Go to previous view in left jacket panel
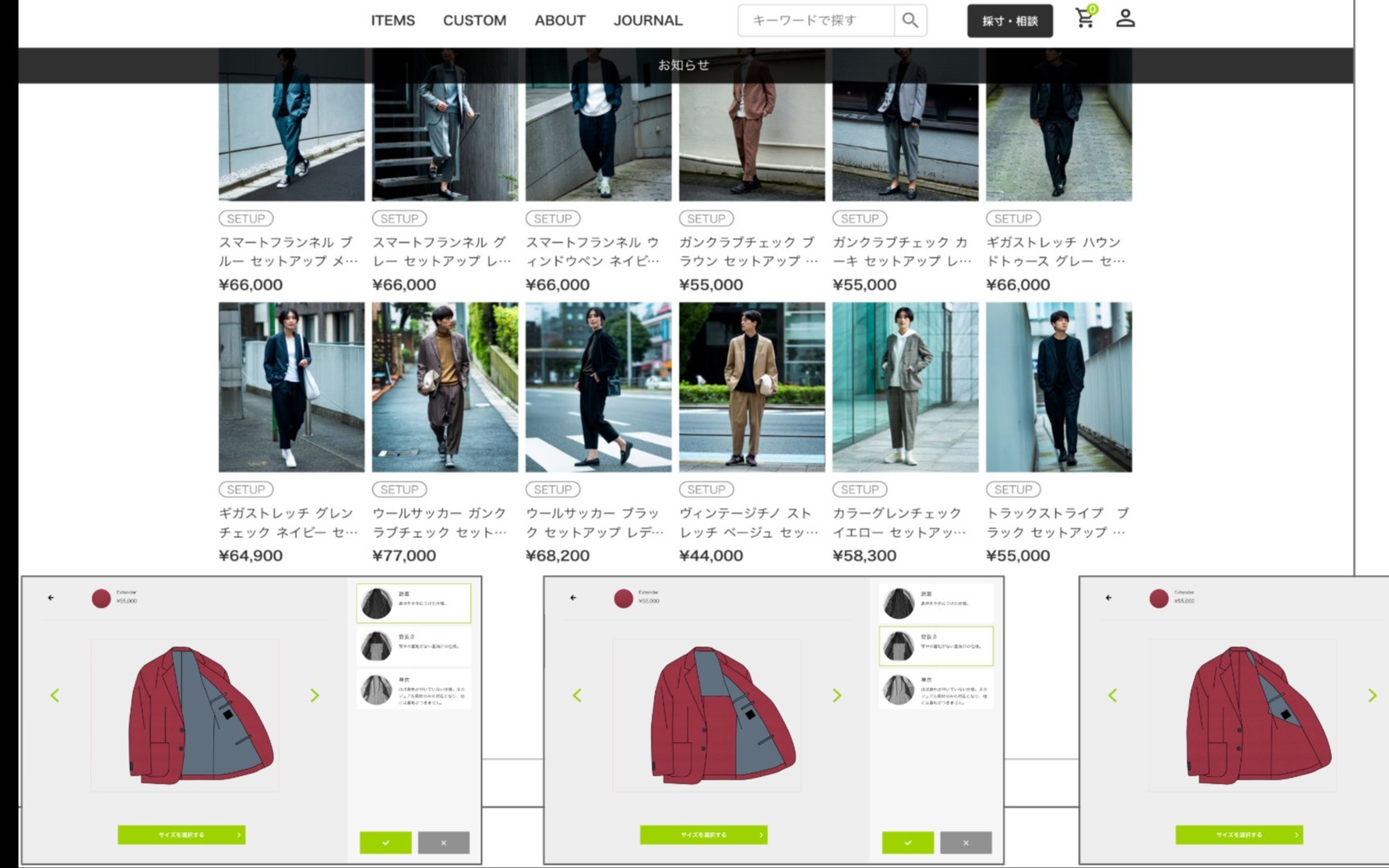 [x=55, y=695]
